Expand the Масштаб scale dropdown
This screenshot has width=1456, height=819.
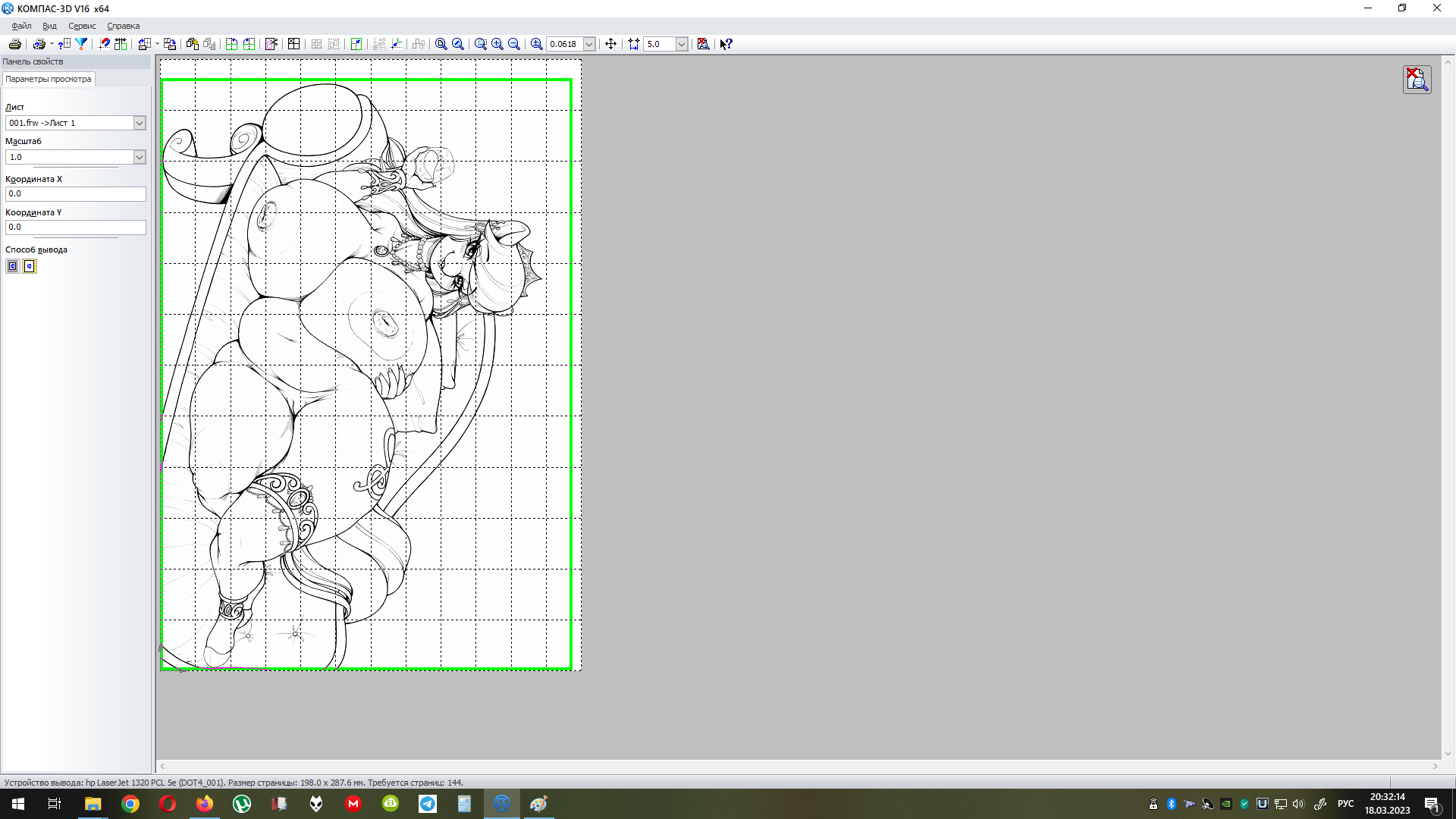click(x=140, y=157)
